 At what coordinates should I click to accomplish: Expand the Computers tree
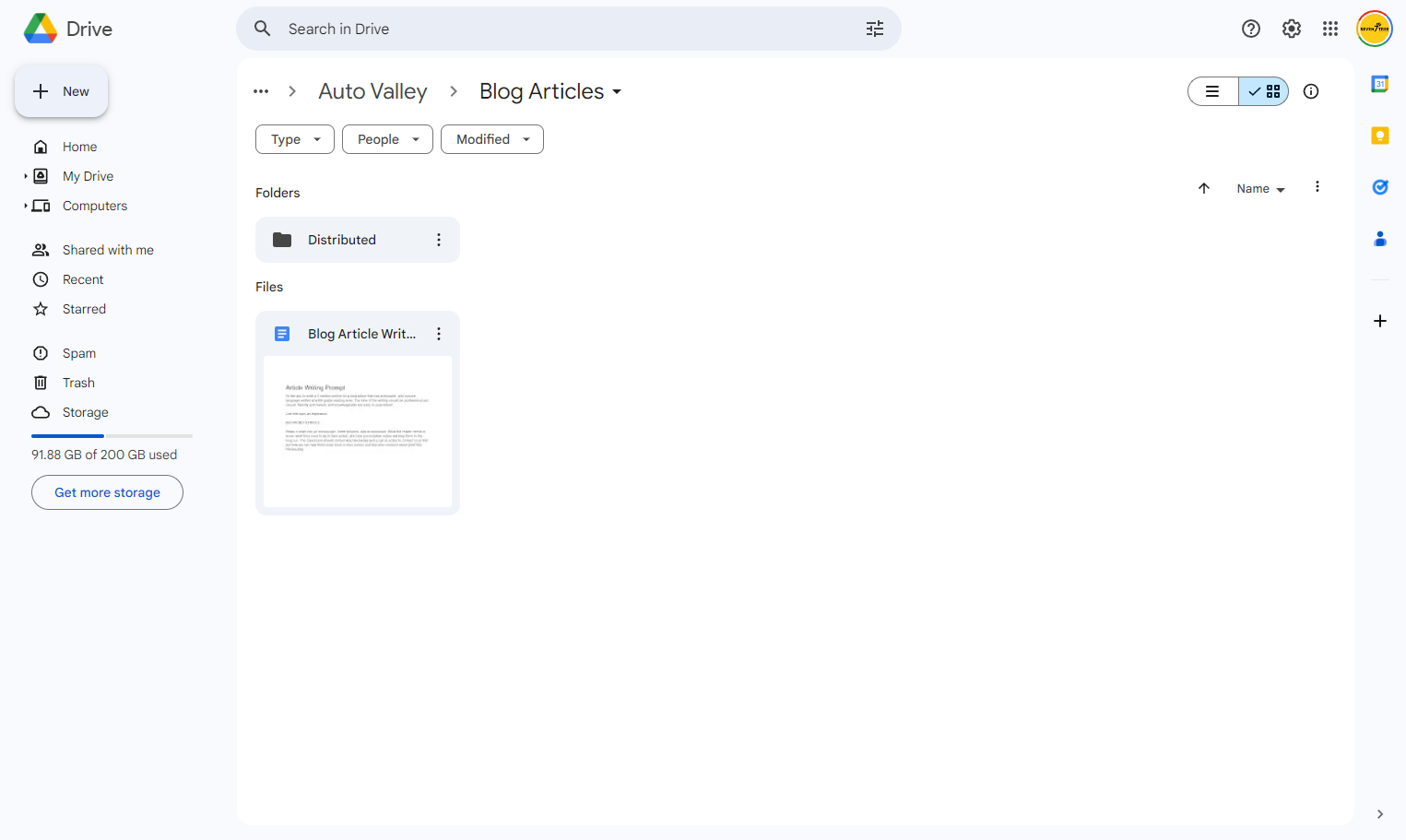point(26,206)
